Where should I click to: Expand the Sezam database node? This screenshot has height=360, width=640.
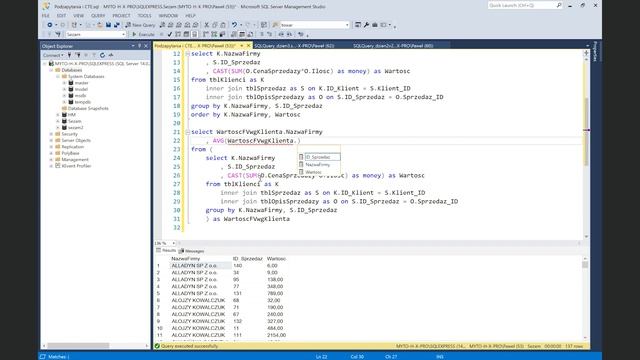click(x=58, y=121)
